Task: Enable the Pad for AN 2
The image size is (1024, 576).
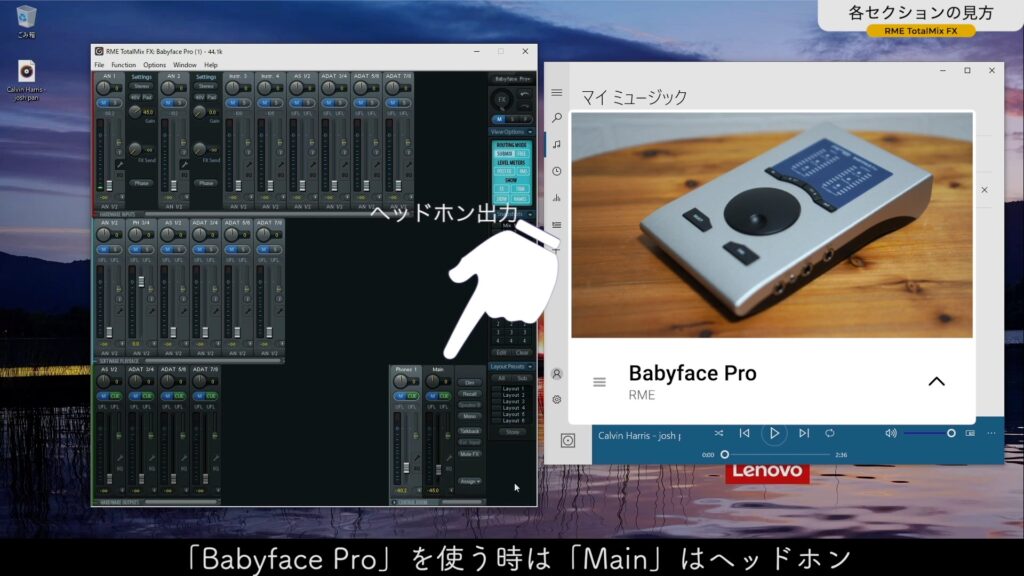Action: [212, 97]
